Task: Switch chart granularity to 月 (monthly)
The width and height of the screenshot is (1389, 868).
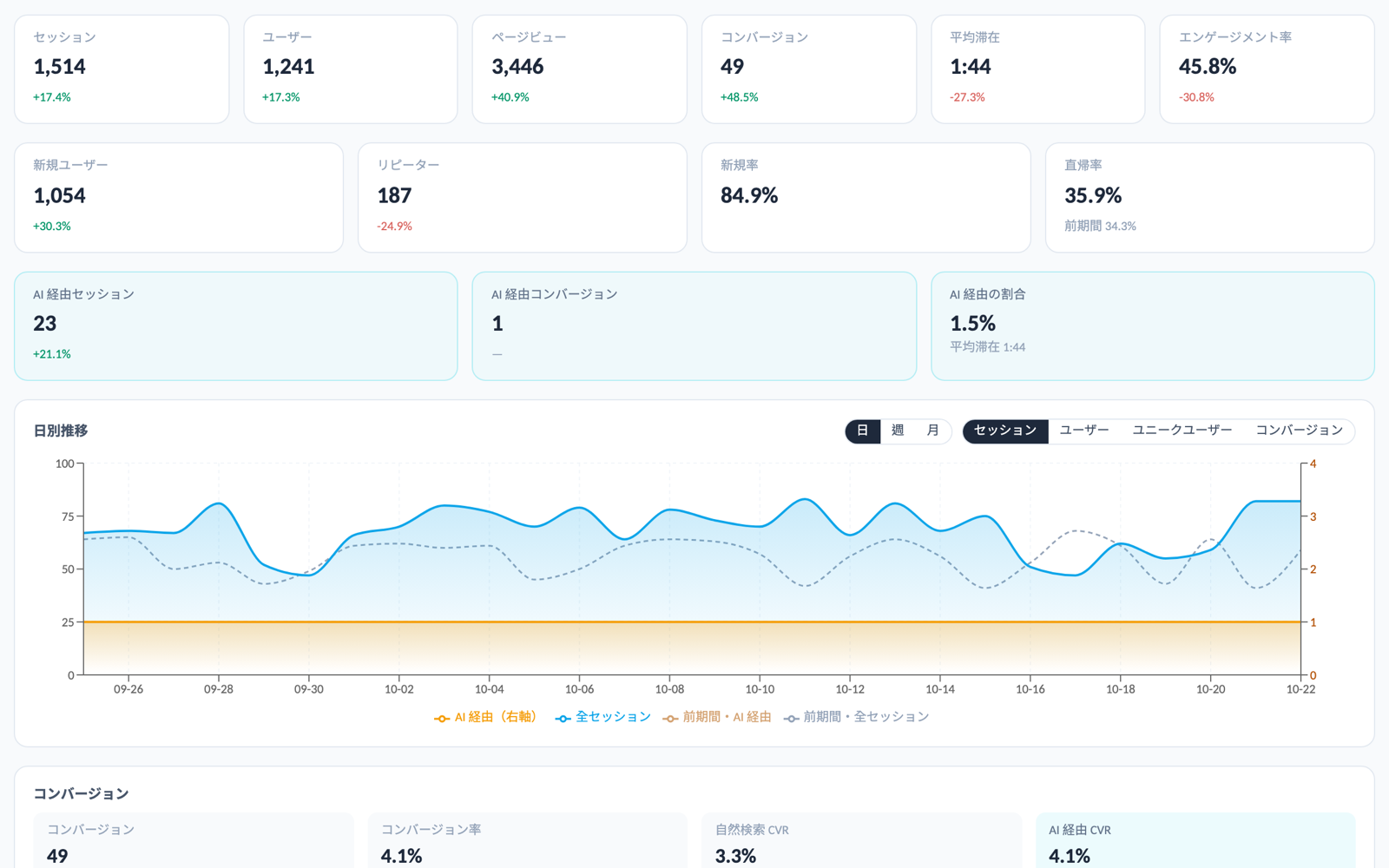Action: pos(933,431)
